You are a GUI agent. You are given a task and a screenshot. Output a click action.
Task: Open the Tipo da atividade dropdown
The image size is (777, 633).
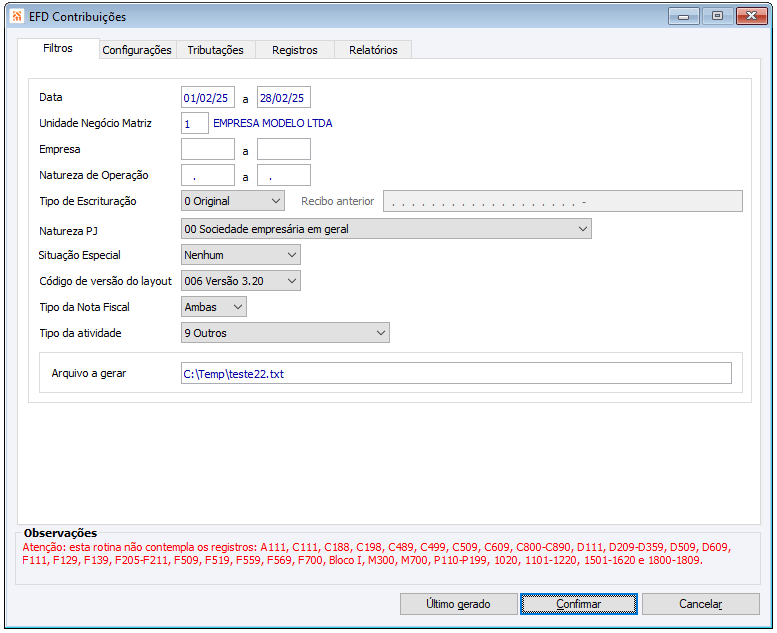(285, 333)
